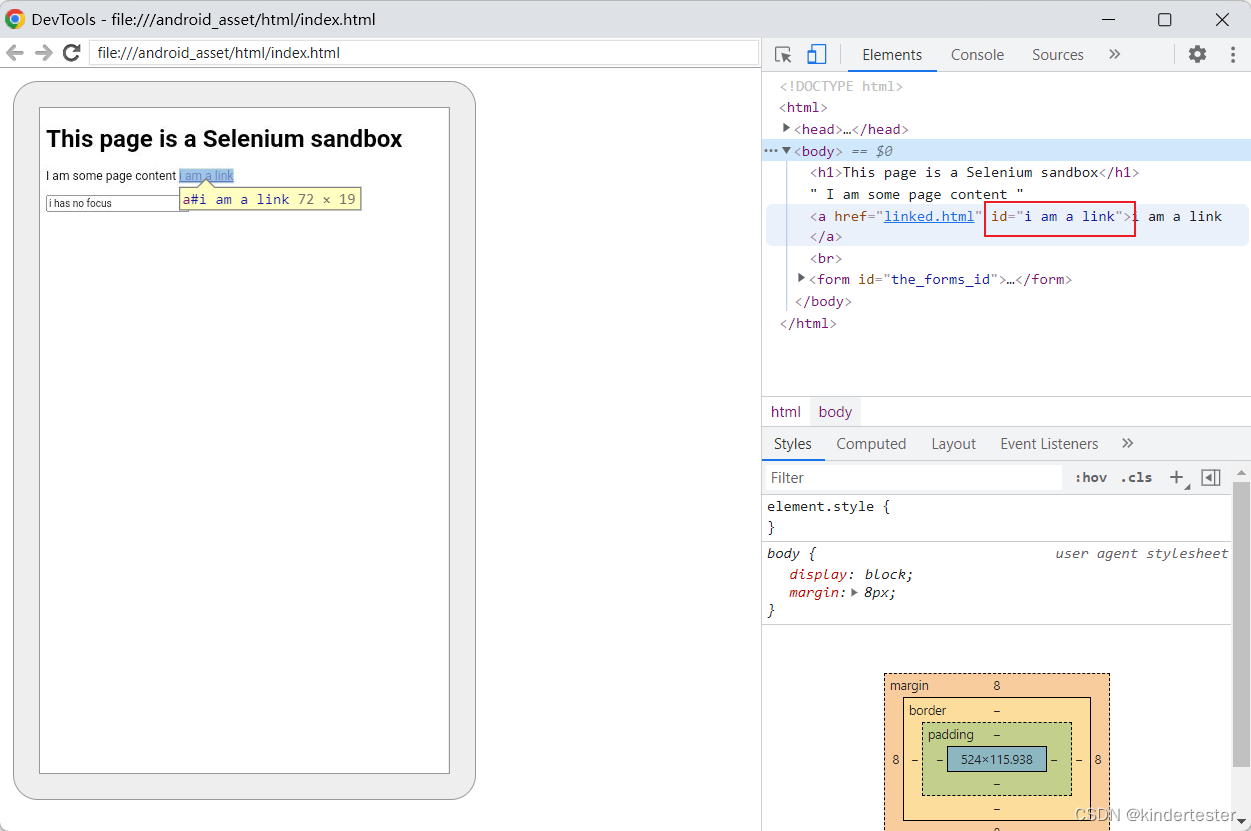Click the border box label

(x=927, y=710)
